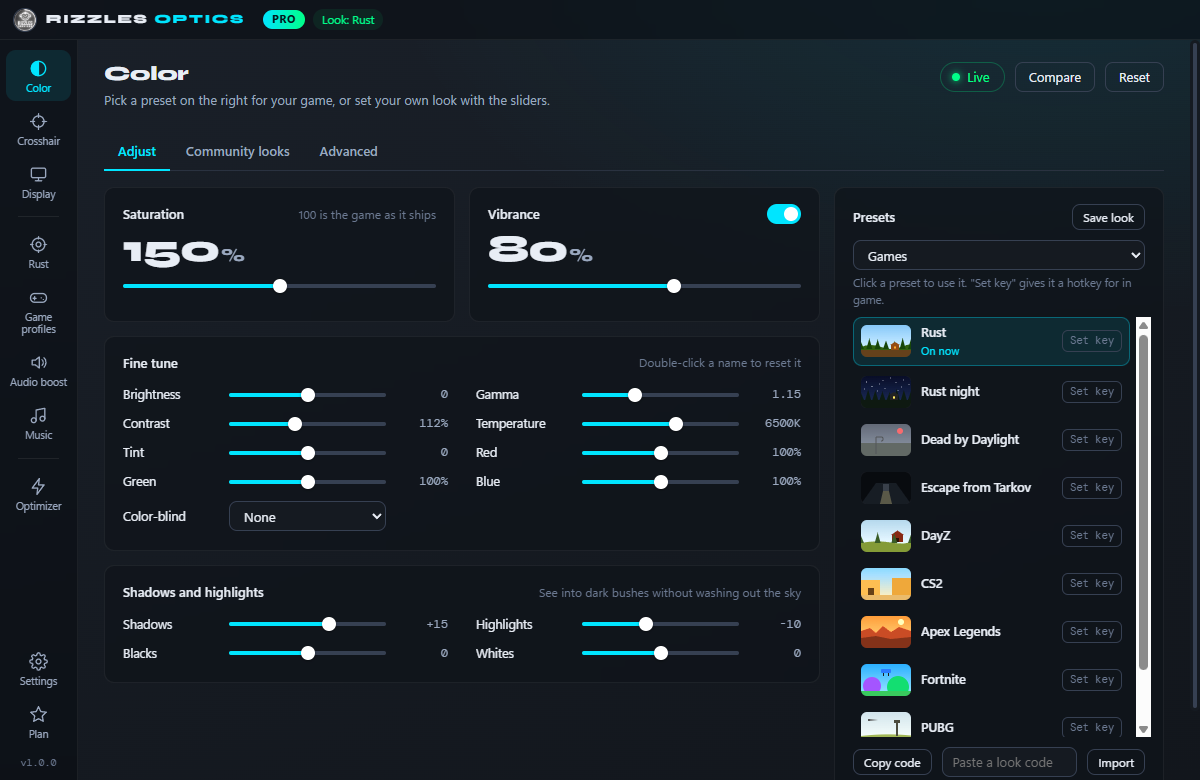Viewport: 1200px width, 780px height.
Task: Click the PRO badge in header
Action: point(284,19)
